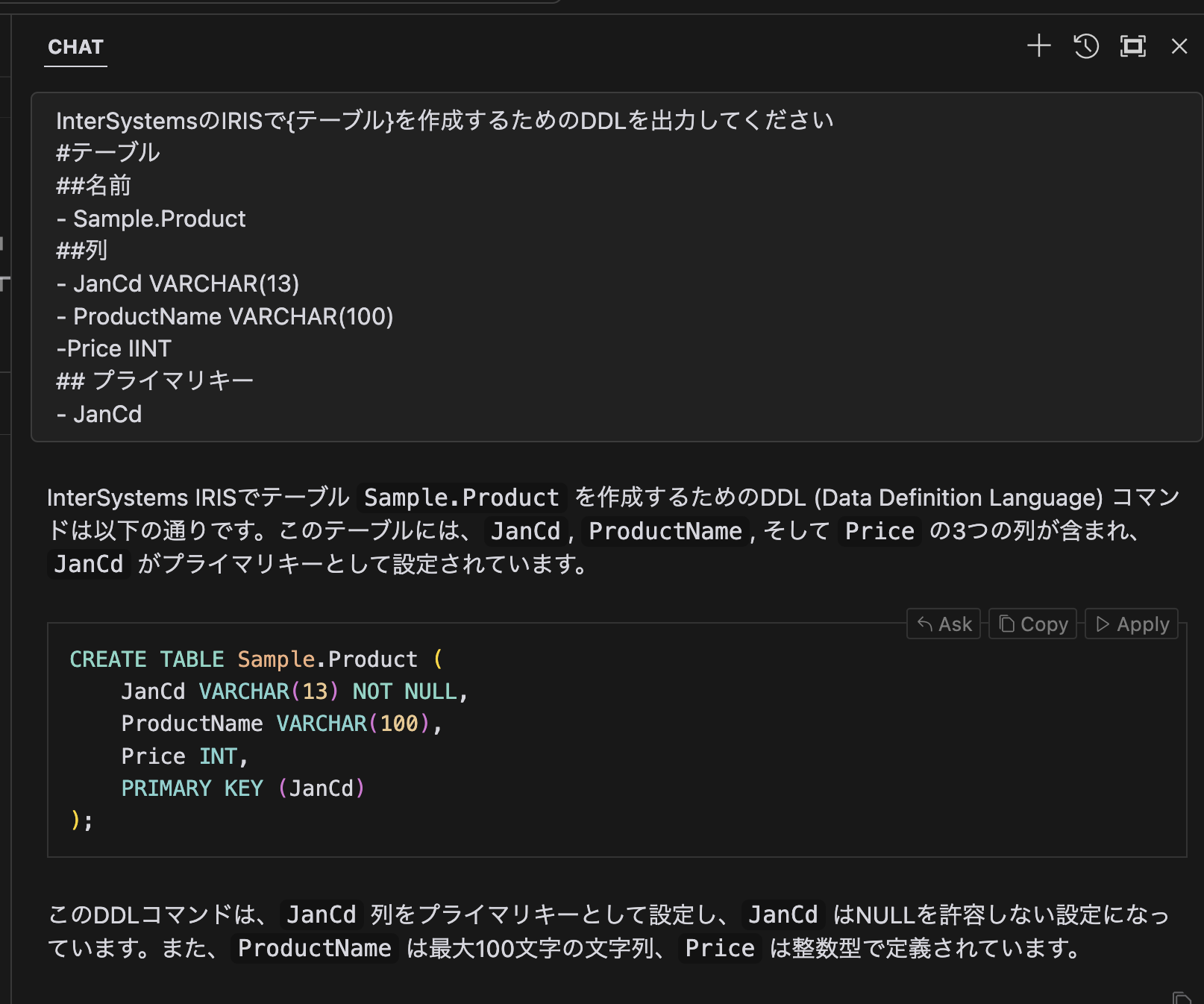
Task: Click '## プライマリキー' heading in prompt
Action: 154,381
